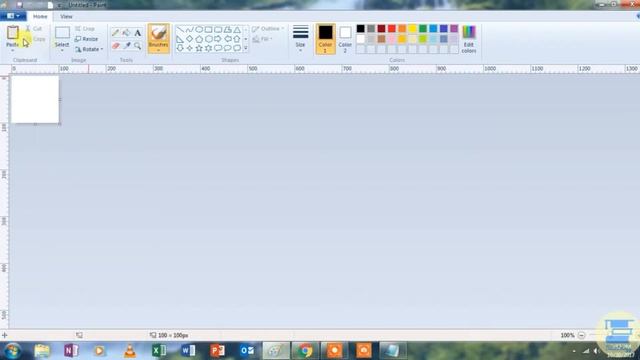Click the white drawing canvas
640x360 pixels.
pyautogui.click(x=35, y=99)
